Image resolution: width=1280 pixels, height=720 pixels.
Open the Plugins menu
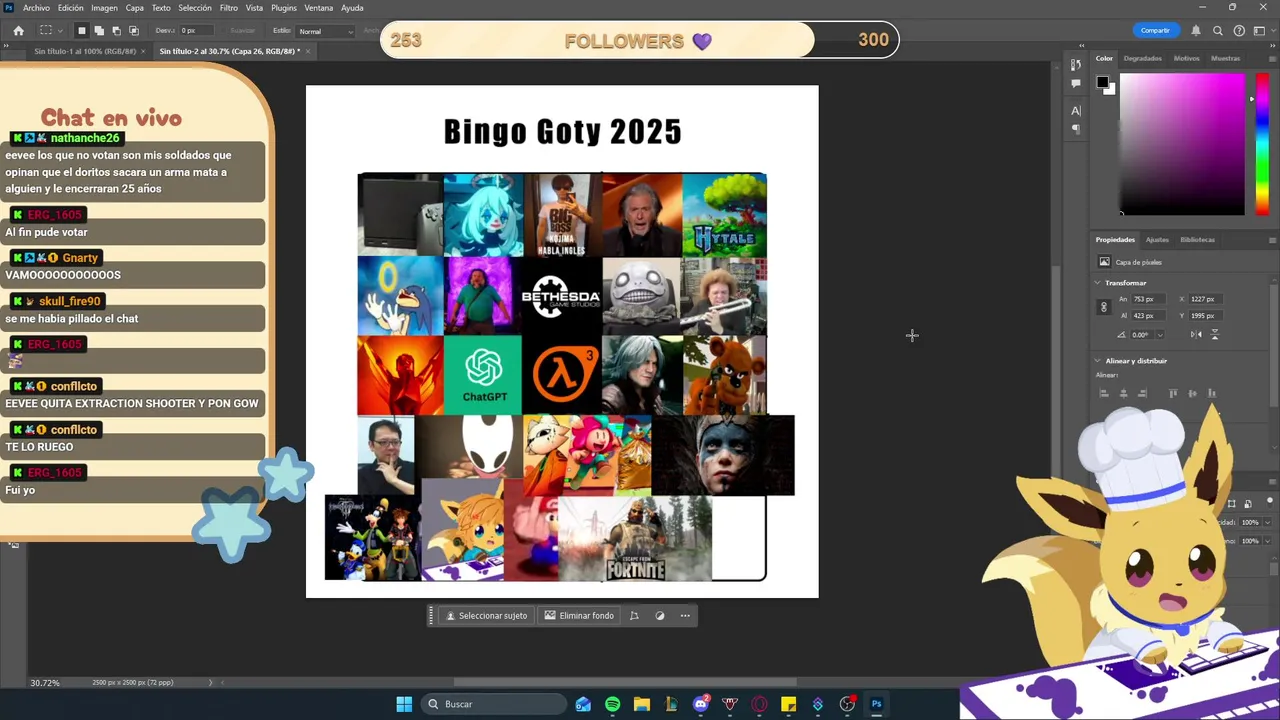tap(284, 8)
